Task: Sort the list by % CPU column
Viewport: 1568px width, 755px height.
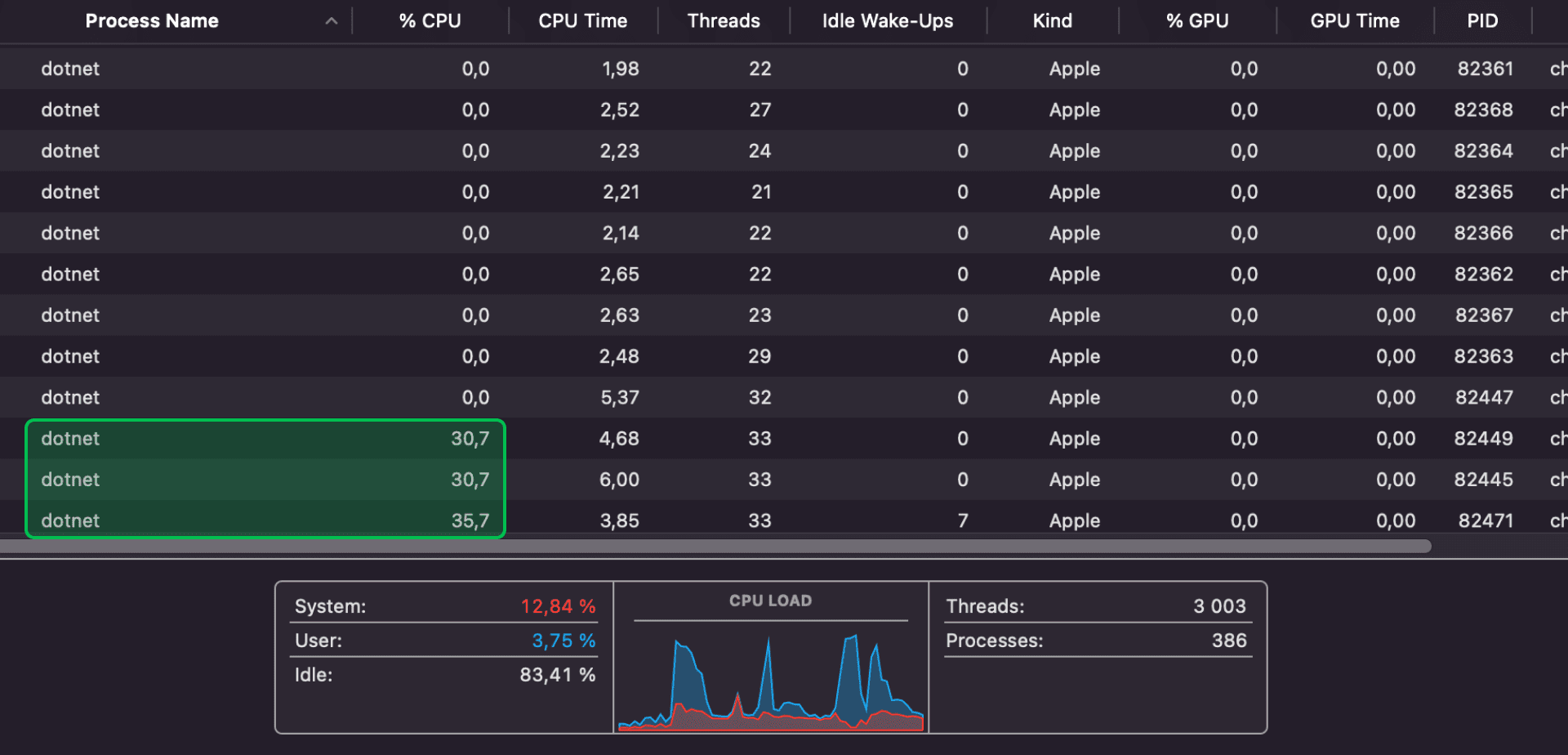Action: pyautogui.click(x=430, y=20)
